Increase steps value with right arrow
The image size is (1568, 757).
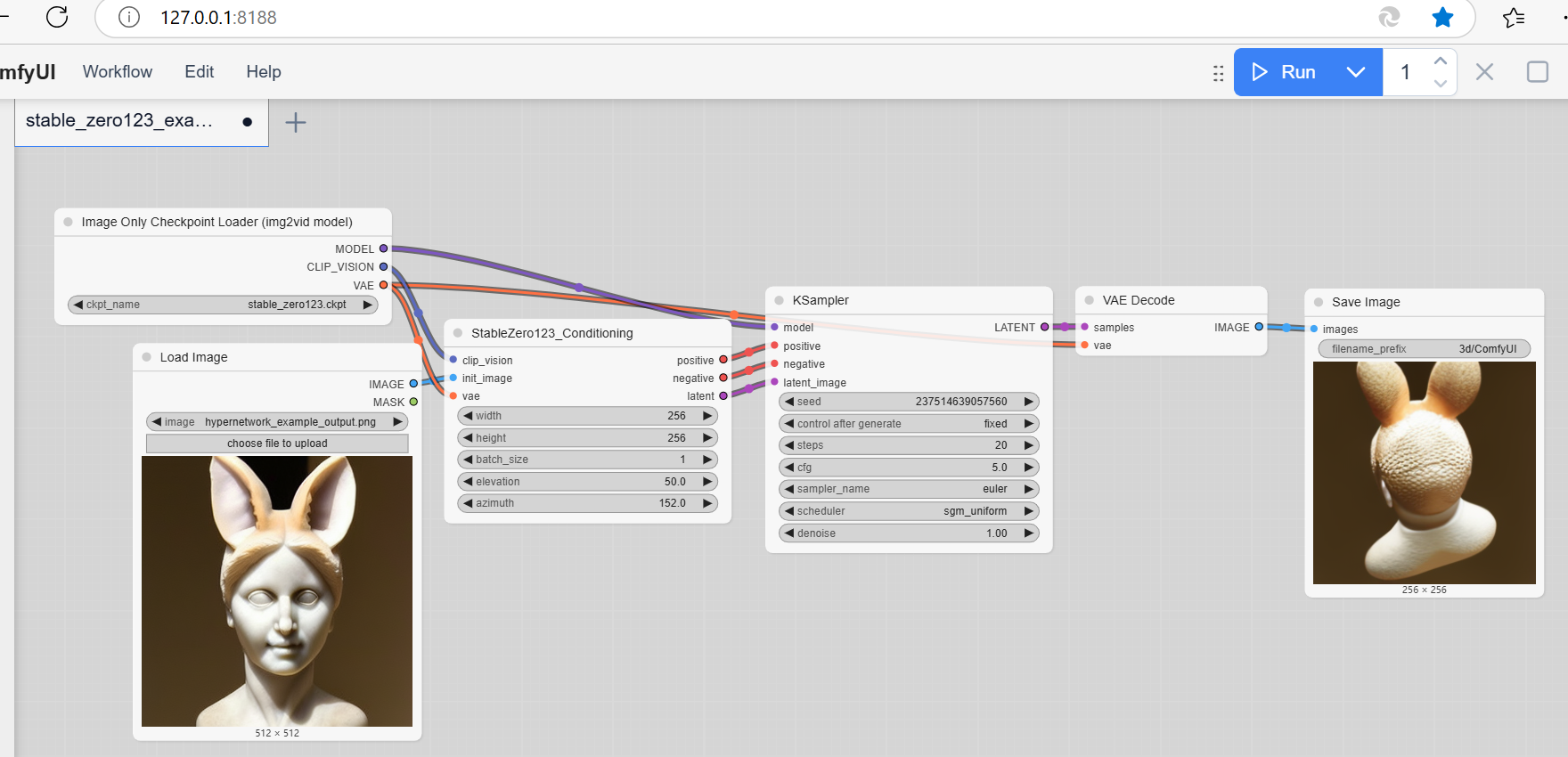tap(1029, 445)
